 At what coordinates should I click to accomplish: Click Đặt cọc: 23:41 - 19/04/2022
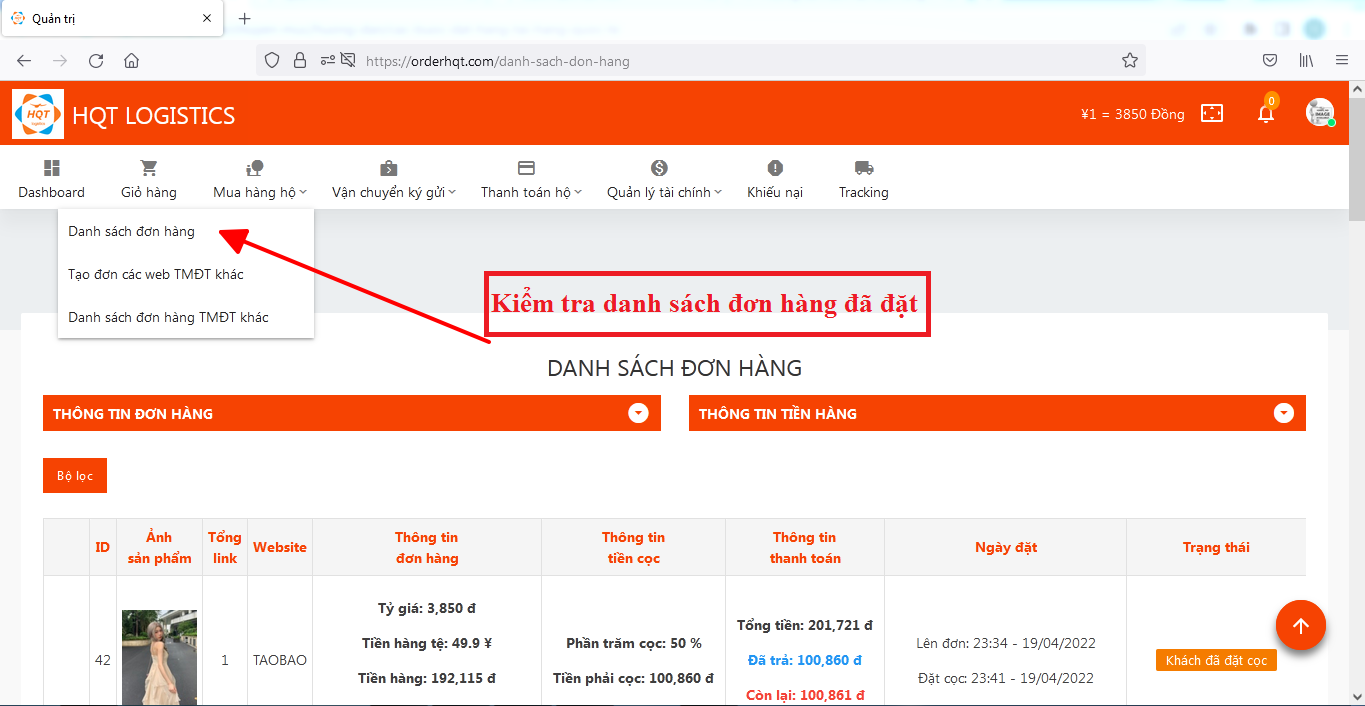1006,678
